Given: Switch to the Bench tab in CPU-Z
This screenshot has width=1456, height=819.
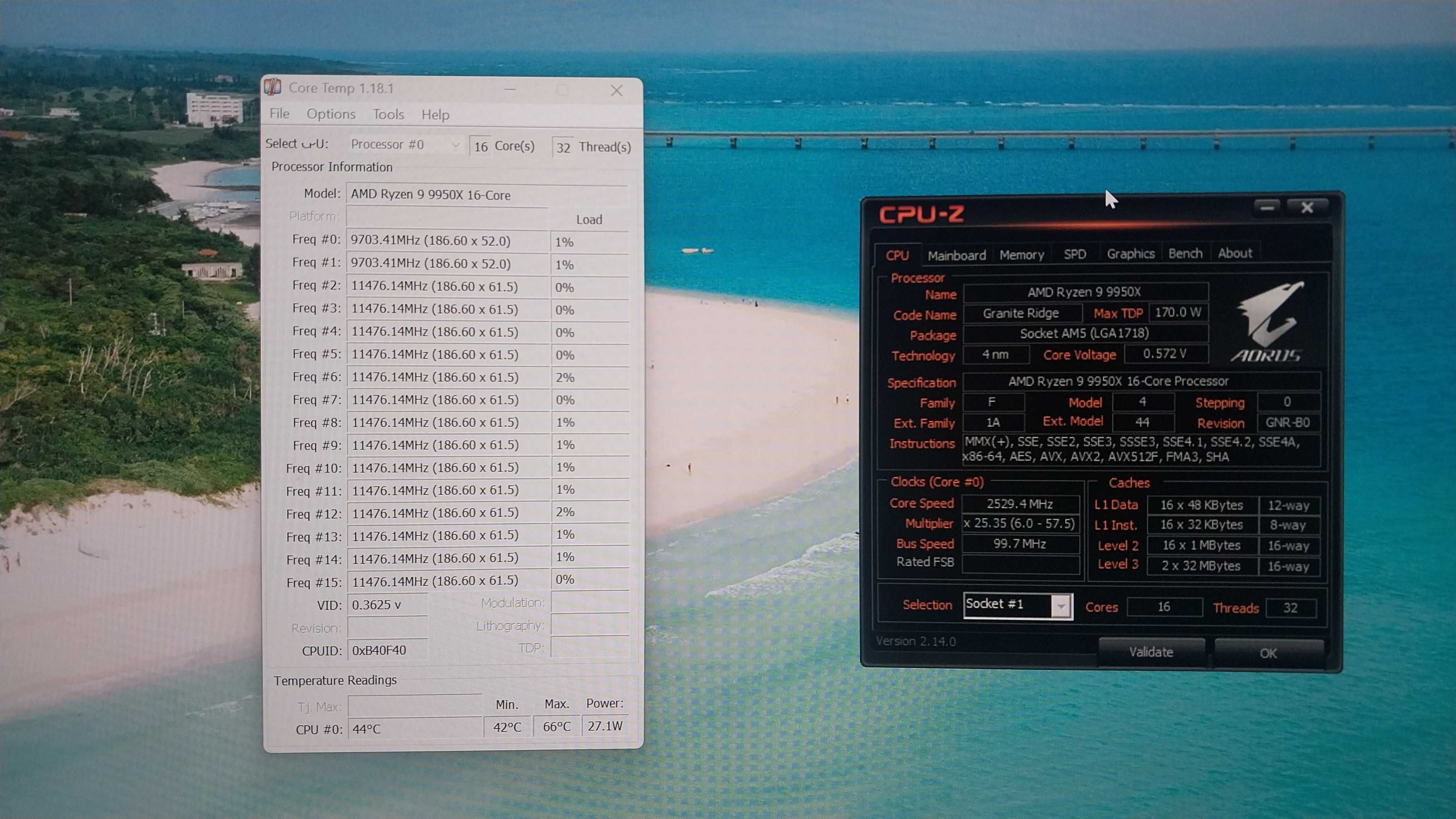Looking at the screenshot, I should pyautogui.click(x=1185, y=253).
